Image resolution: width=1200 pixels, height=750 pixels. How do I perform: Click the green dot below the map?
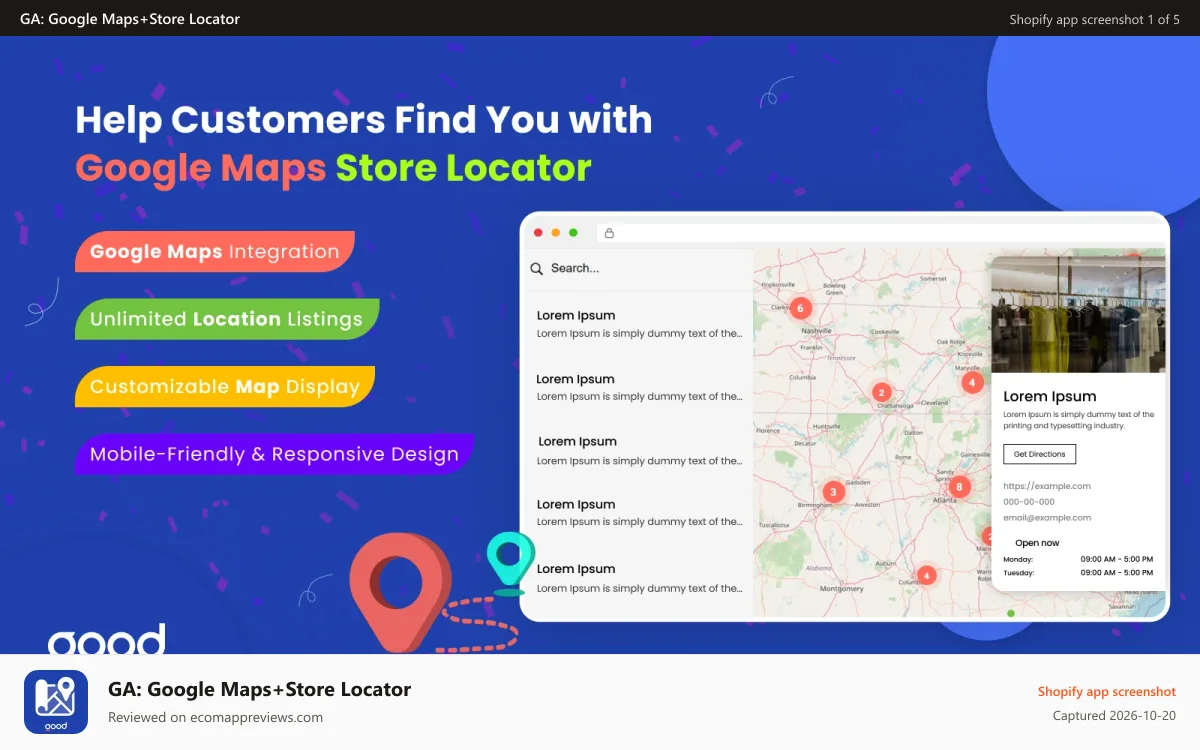coord(1011,613)
